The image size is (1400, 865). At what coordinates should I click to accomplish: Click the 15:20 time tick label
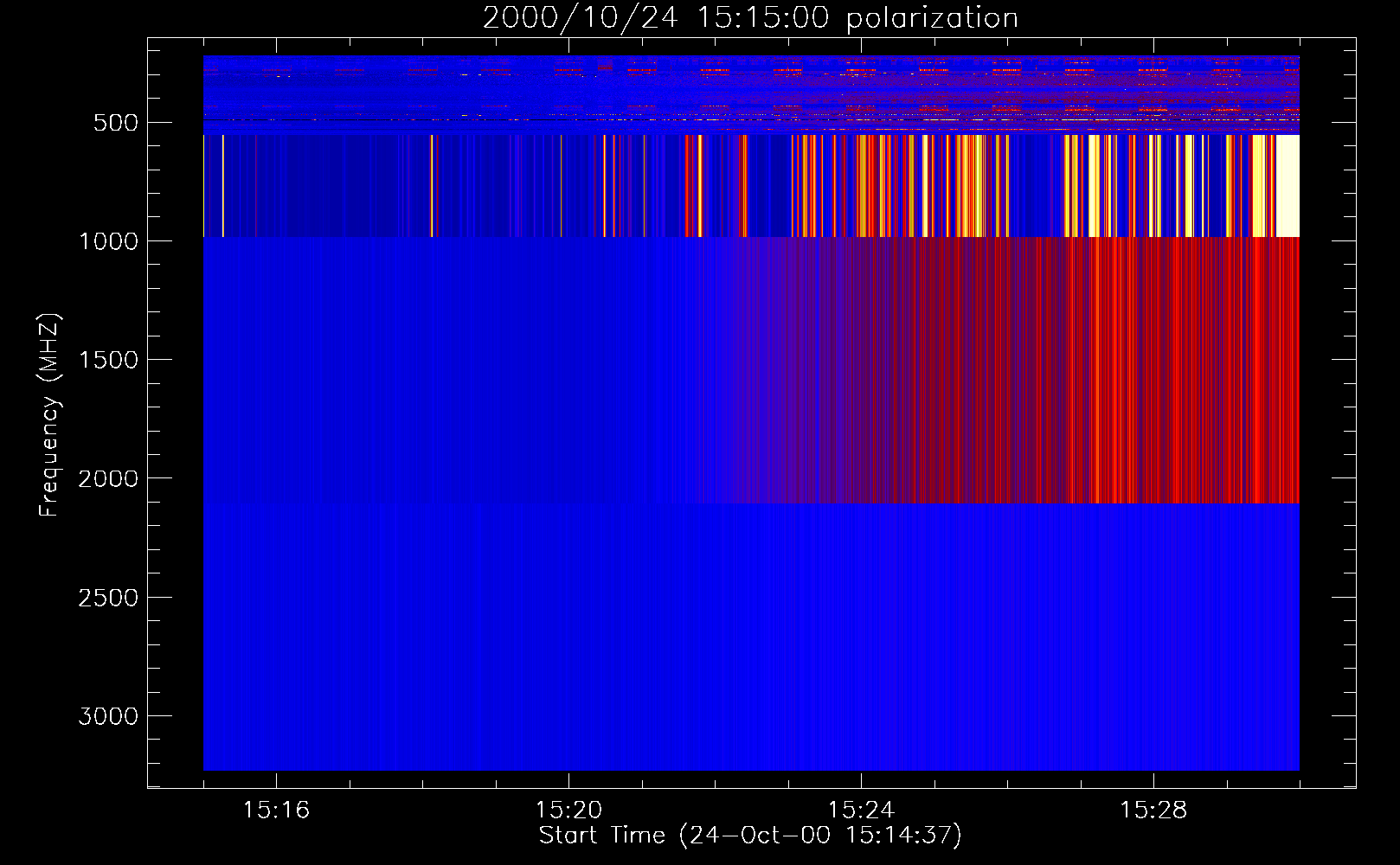(568, 811)
